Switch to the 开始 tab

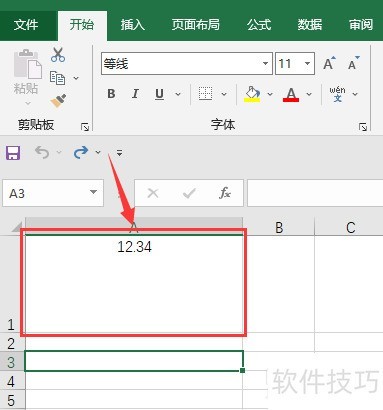(x=82, y=25)
